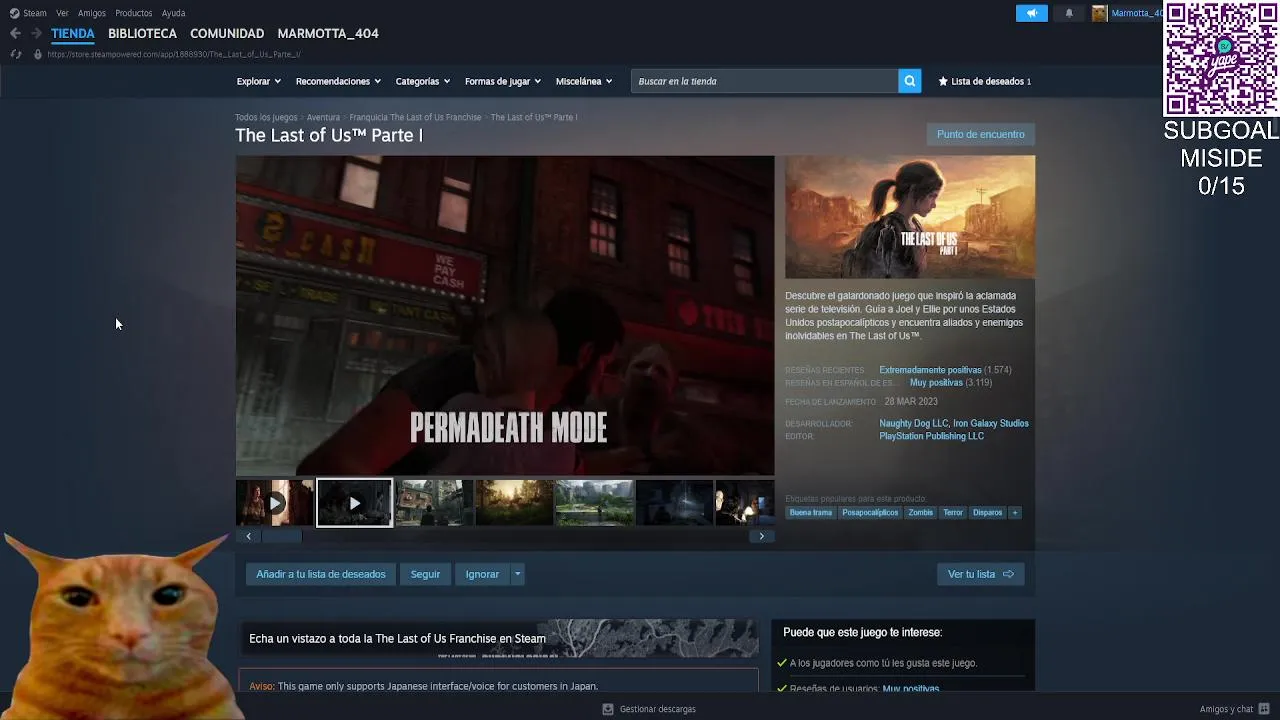Click Añadir a tu lista de deseados
1280x720 pixels.
pyautogui.click(x=321, y=574)
